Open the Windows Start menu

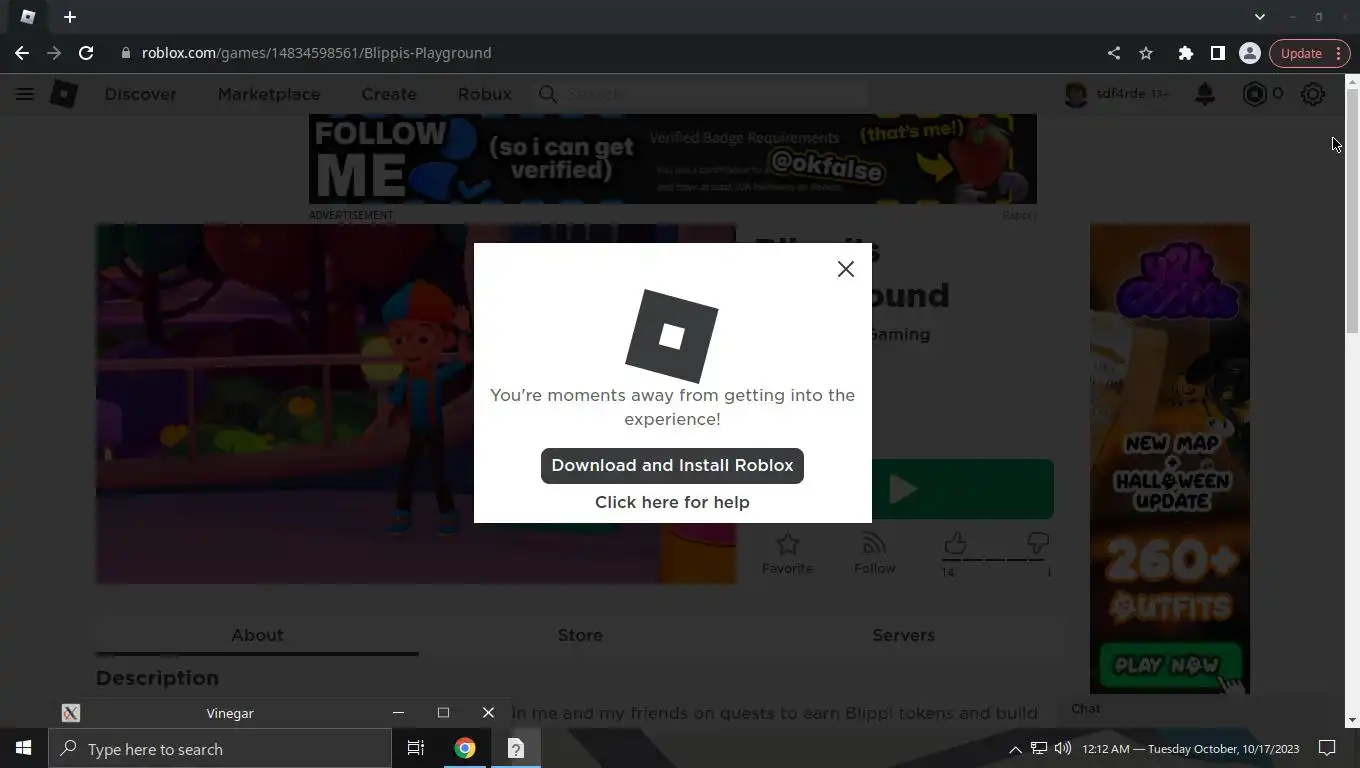tap(24, 748)
